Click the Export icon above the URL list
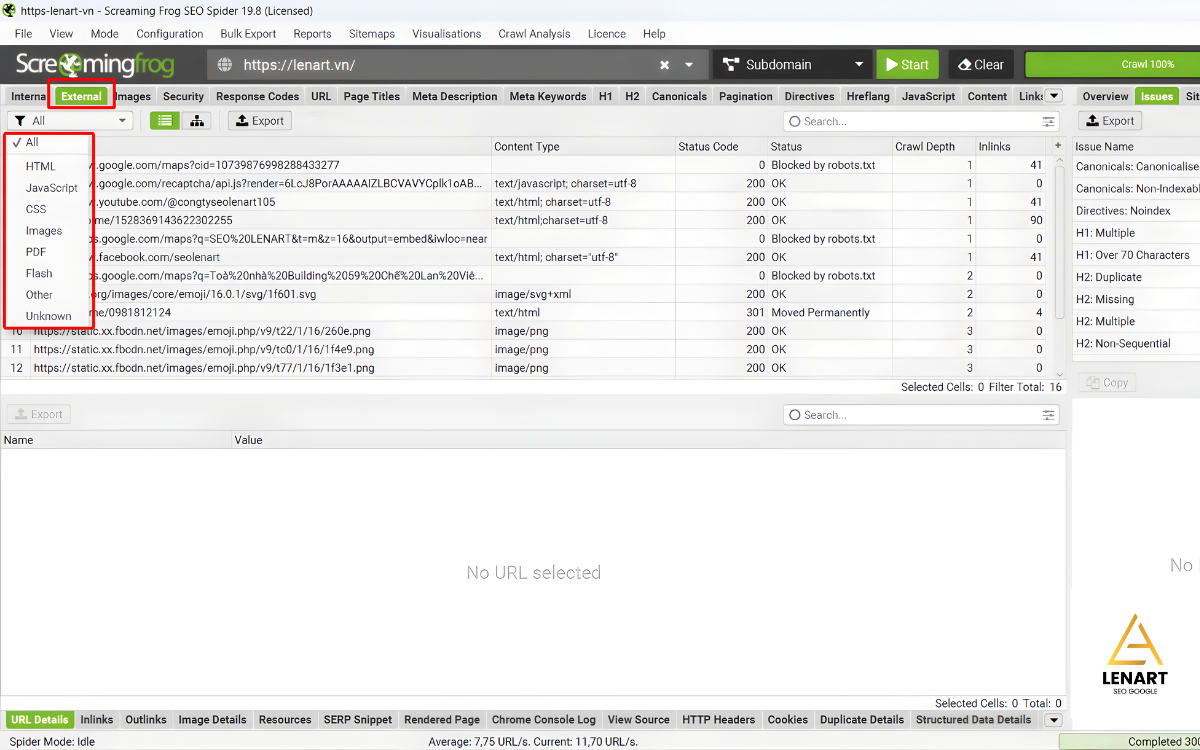Image resolution: width=1200 pixels, height=750 pixels. pos(259,120)
